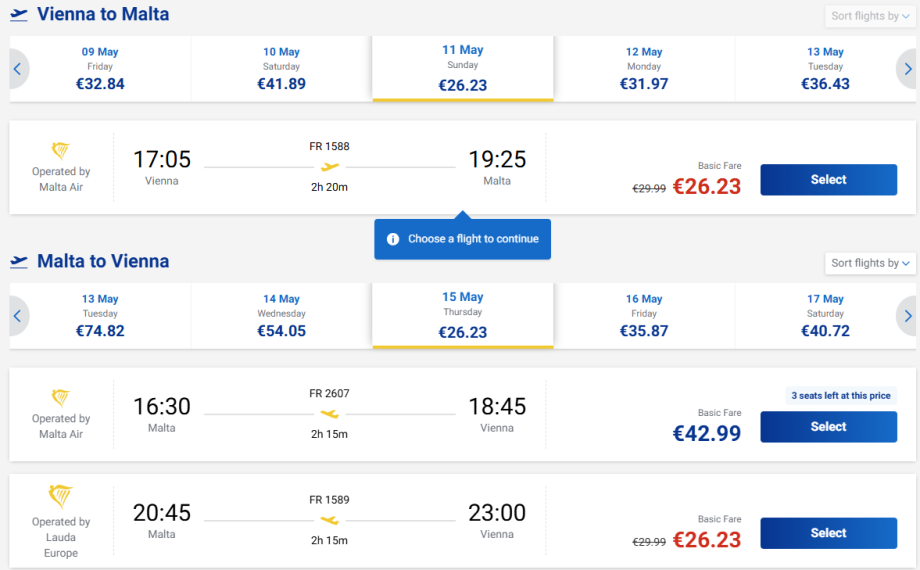This screenshot has width=920, height=570.
Task: Choose the 14 May Wednesday return date
Action: [281, 315]
